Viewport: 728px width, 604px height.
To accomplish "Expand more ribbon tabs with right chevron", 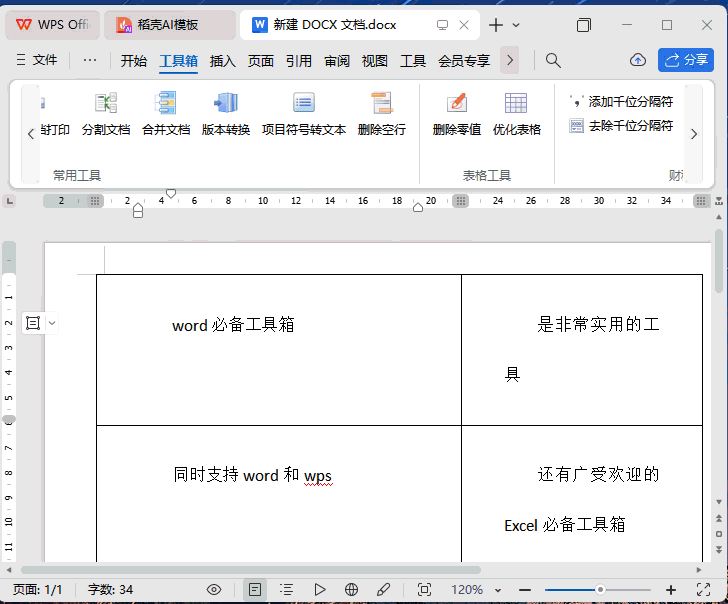I will point(510,60).
